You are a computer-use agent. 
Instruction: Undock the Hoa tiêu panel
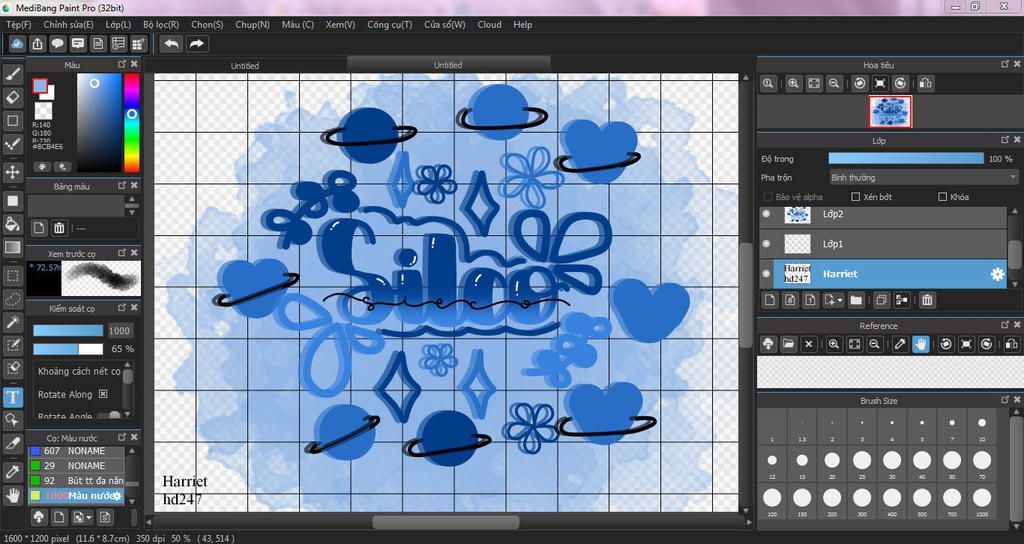[x=1004, y=64]
